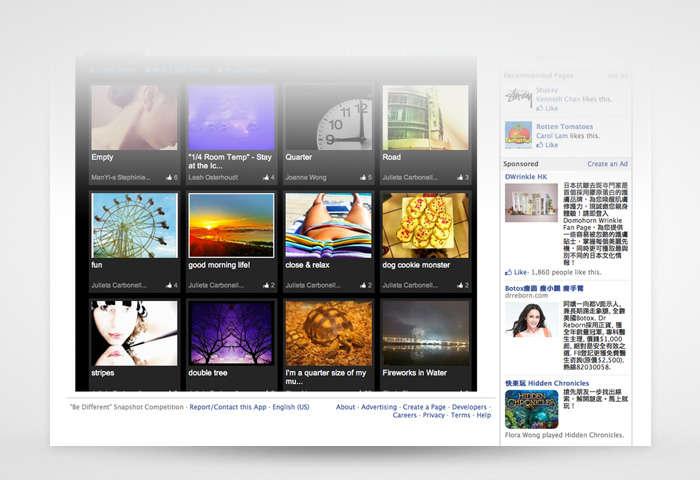Viewport: 700px width, 480px height.
Task: Like the Stussy recommended page
Action: [547, 109]
